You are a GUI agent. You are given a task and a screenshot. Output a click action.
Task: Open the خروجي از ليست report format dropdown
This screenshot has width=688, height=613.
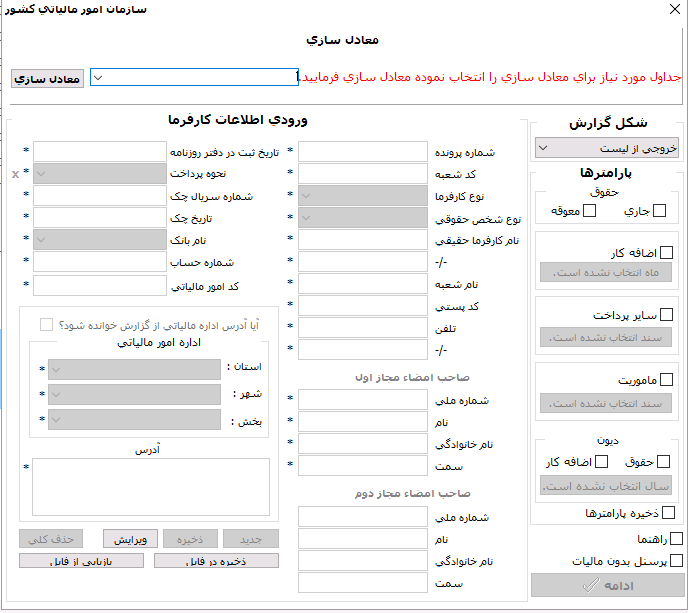point(607,148)
